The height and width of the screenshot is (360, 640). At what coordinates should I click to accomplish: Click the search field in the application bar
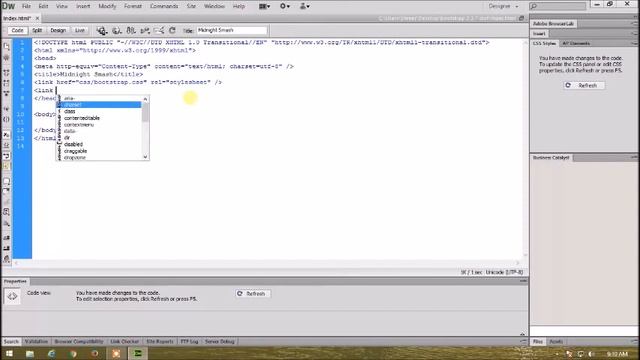558,6
